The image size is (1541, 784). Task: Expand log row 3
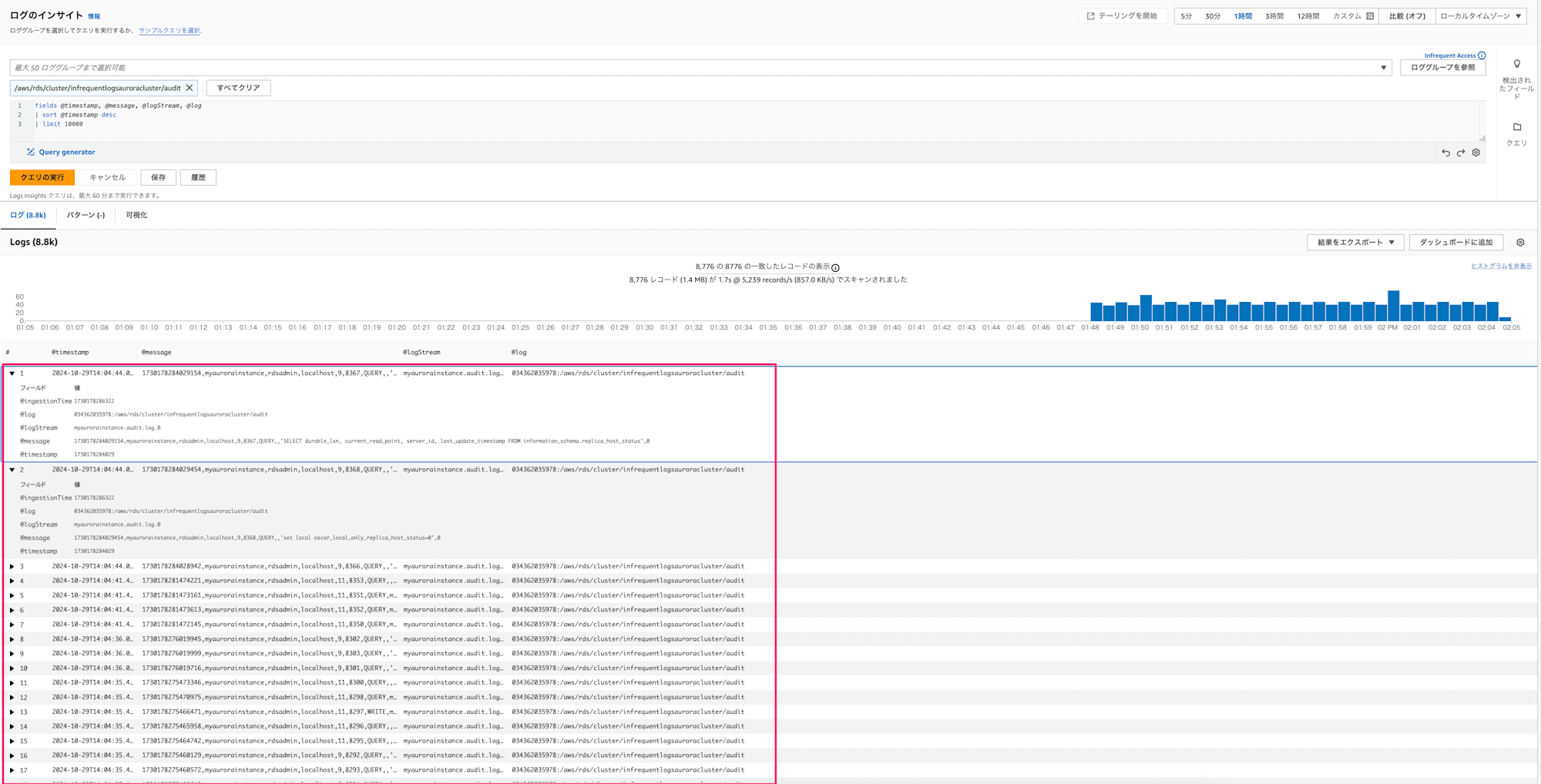click(x=12, y=567)
